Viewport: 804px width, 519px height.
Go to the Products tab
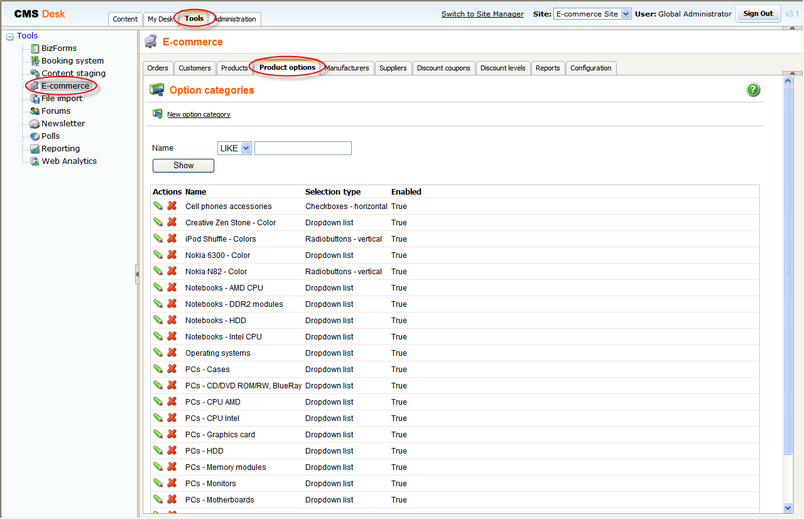(x=234, y=68)
